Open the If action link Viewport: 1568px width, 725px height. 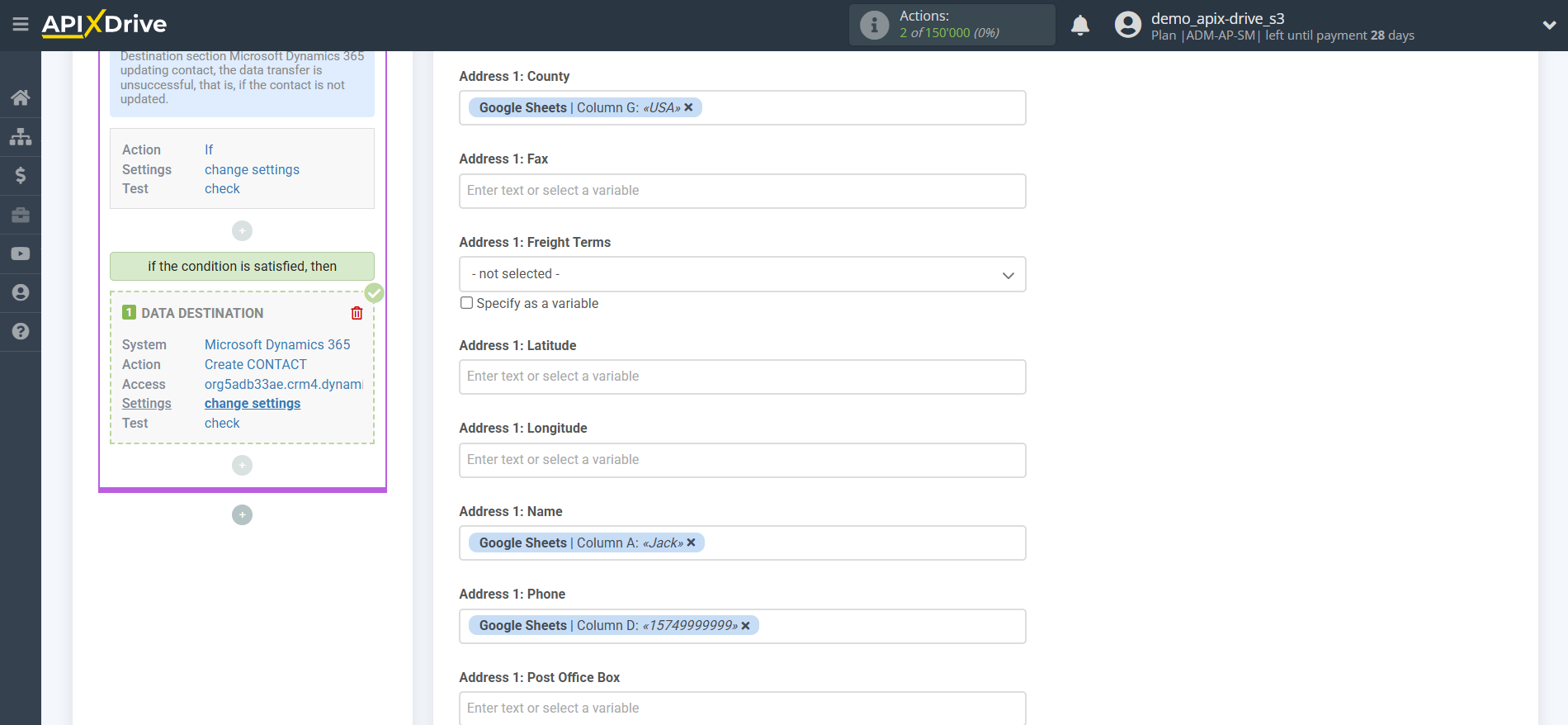click(209, 149)
